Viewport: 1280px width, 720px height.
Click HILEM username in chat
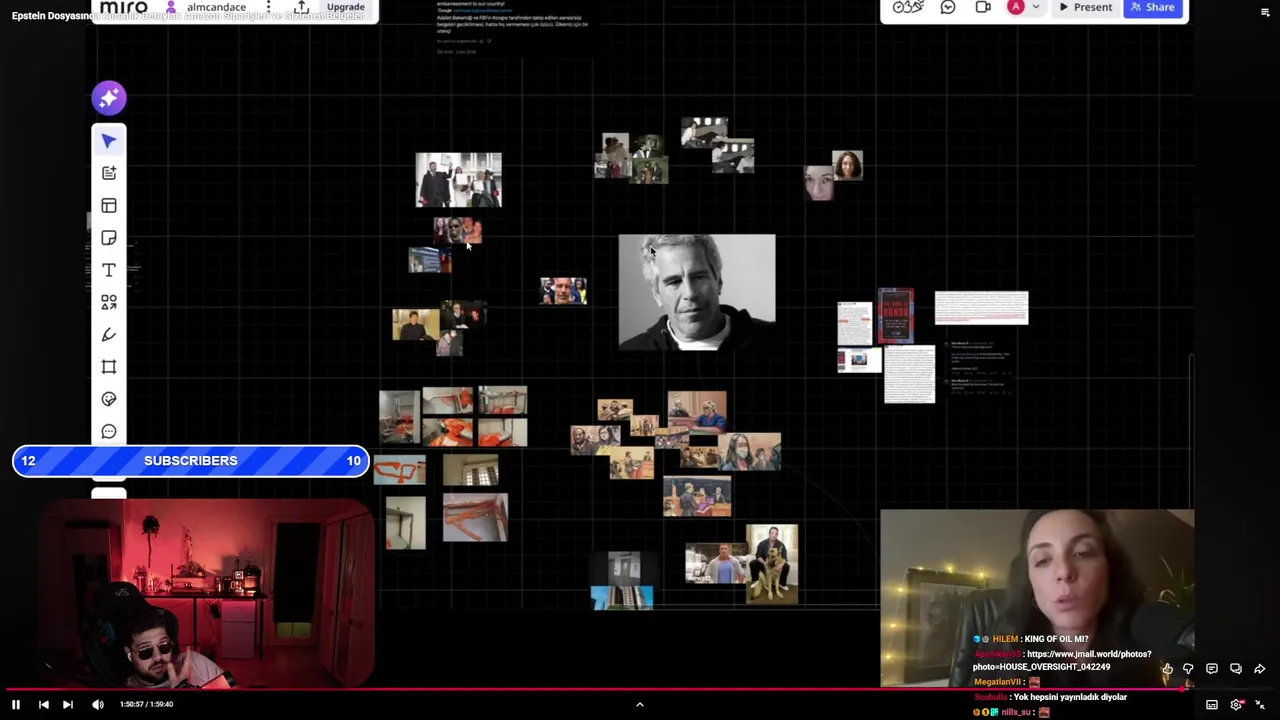coord(1005,639)
